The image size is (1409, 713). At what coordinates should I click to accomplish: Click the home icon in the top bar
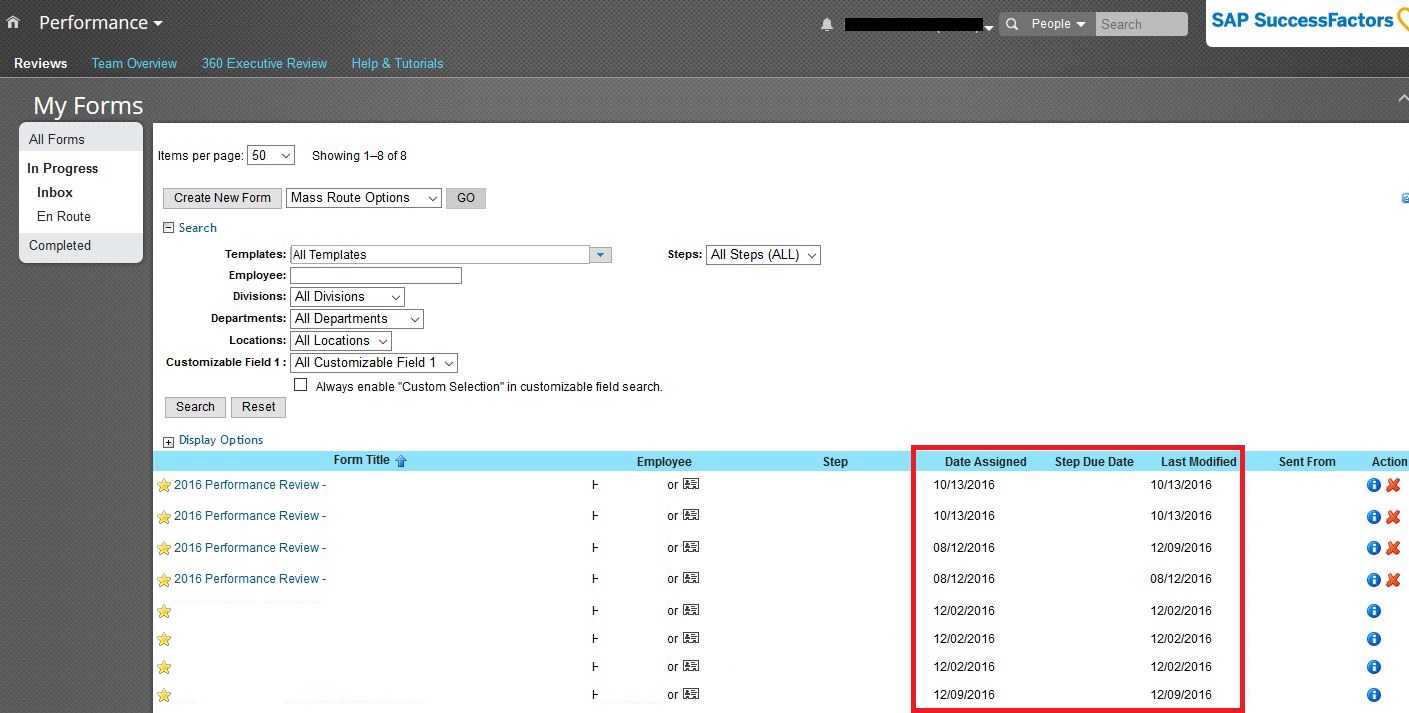tap(13, 22)
